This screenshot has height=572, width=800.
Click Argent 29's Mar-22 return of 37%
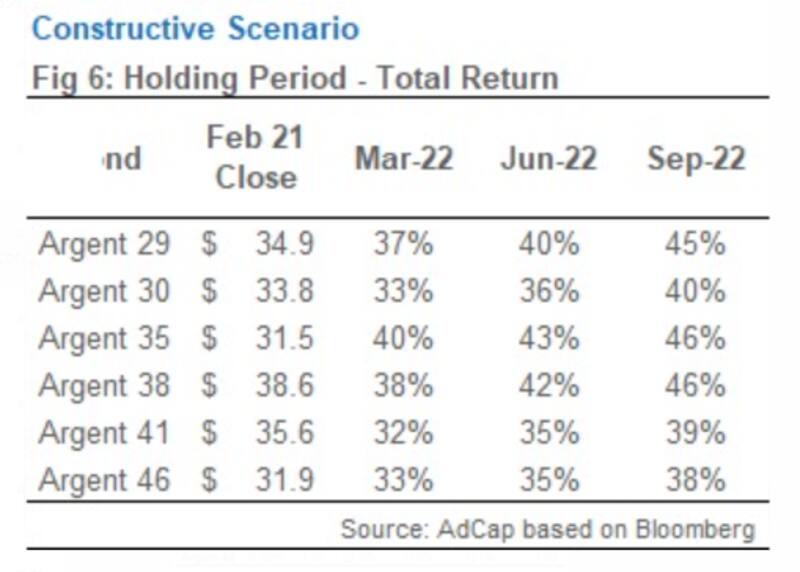[x=403, y=244]
